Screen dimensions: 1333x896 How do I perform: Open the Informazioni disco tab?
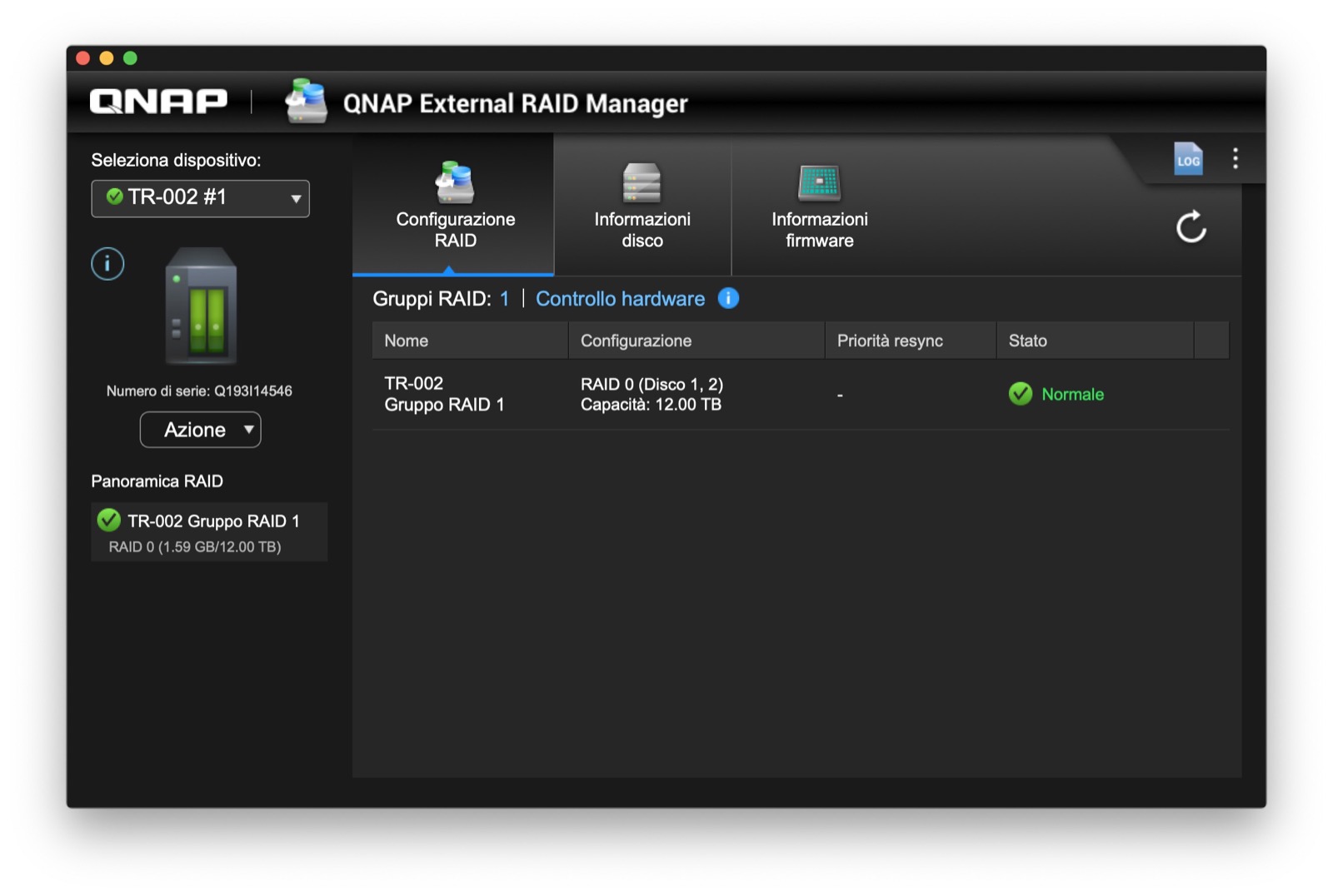(642, 205)
